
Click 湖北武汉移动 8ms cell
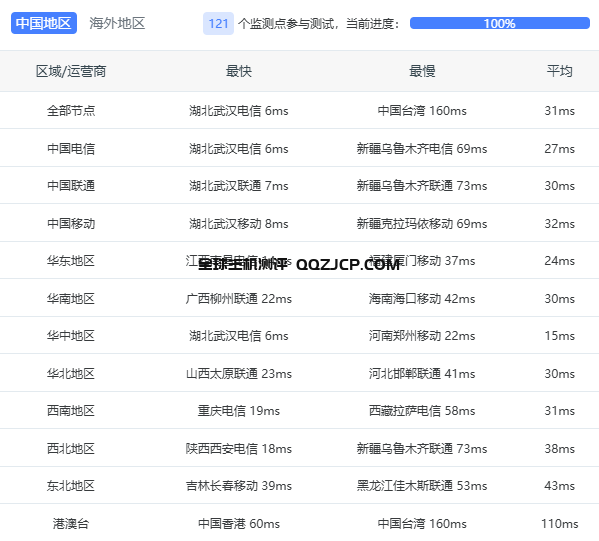coord(239,224)
